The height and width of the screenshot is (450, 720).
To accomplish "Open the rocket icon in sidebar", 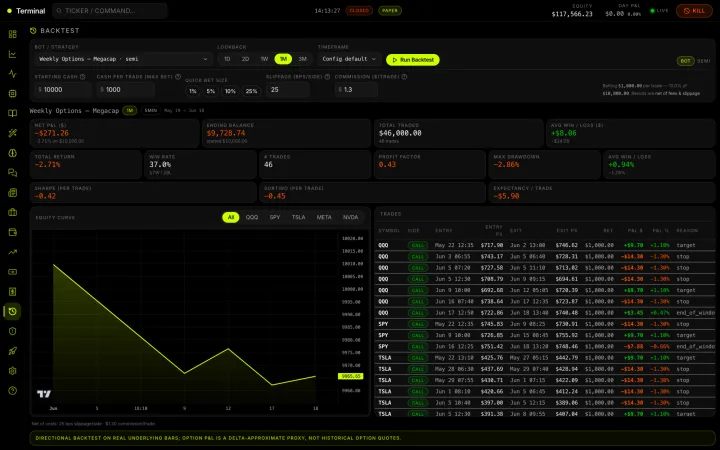I will click(x=12, y=351).
